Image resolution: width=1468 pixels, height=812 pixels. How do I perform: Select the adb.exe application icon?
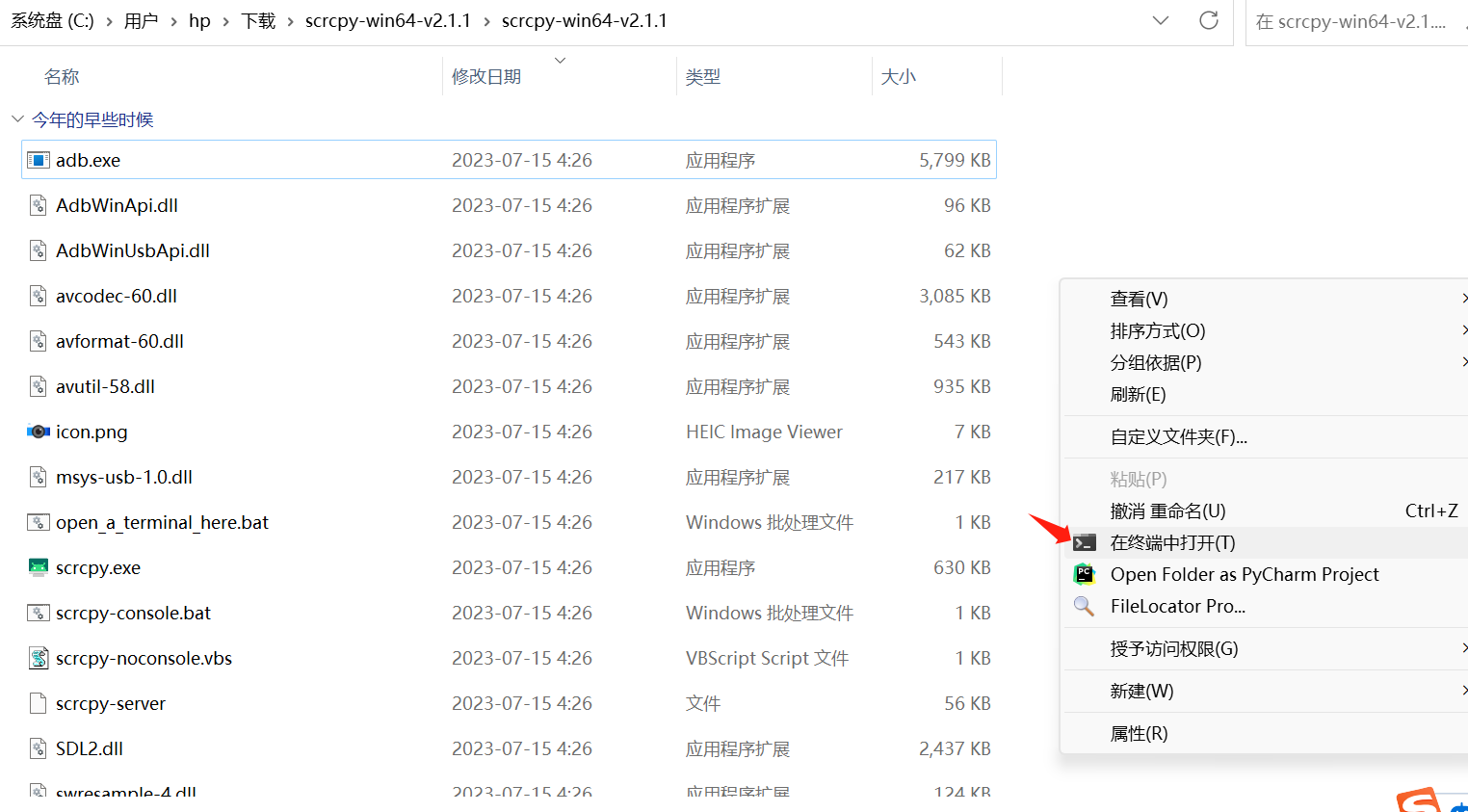pos(39,159)
